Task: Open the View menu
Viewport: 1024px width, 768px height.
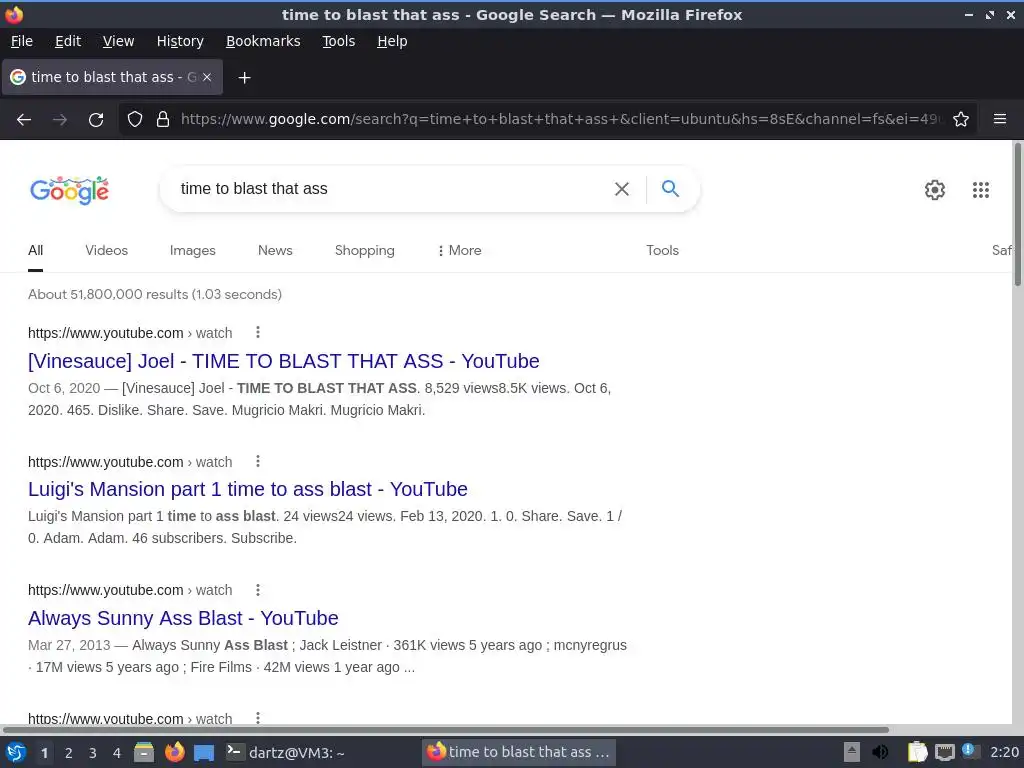Action: pyautogui.click(x=118, y=41)
